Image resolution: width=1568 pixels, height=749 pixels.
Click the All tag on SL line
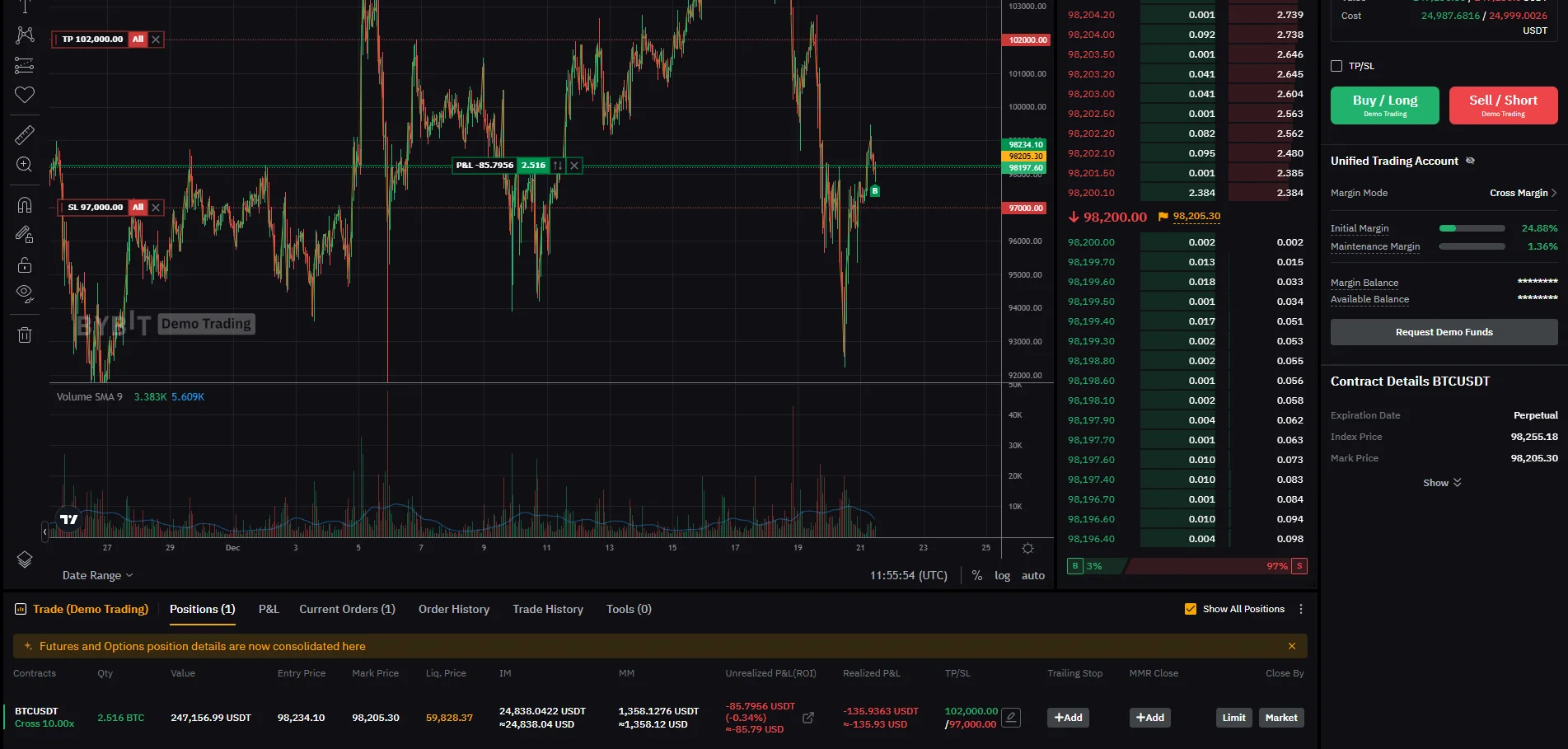coord(138,208)
